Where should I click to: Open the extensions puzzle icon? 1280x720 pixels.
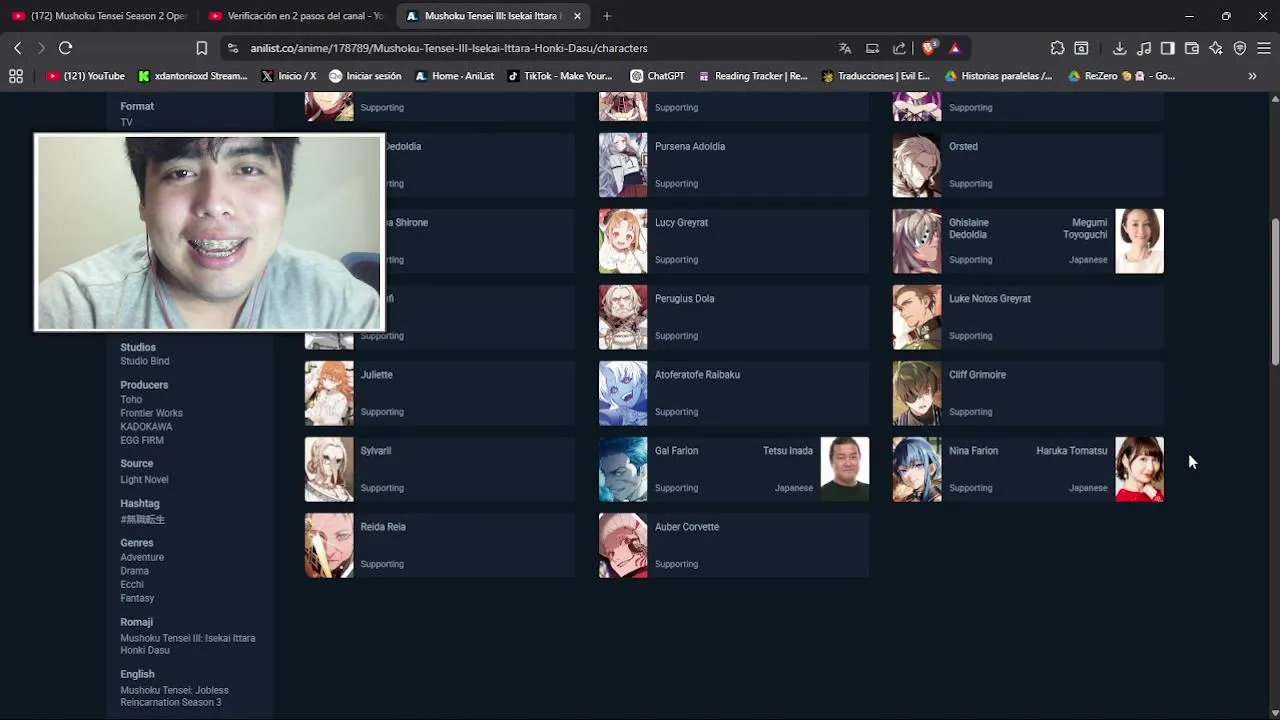1057,48
